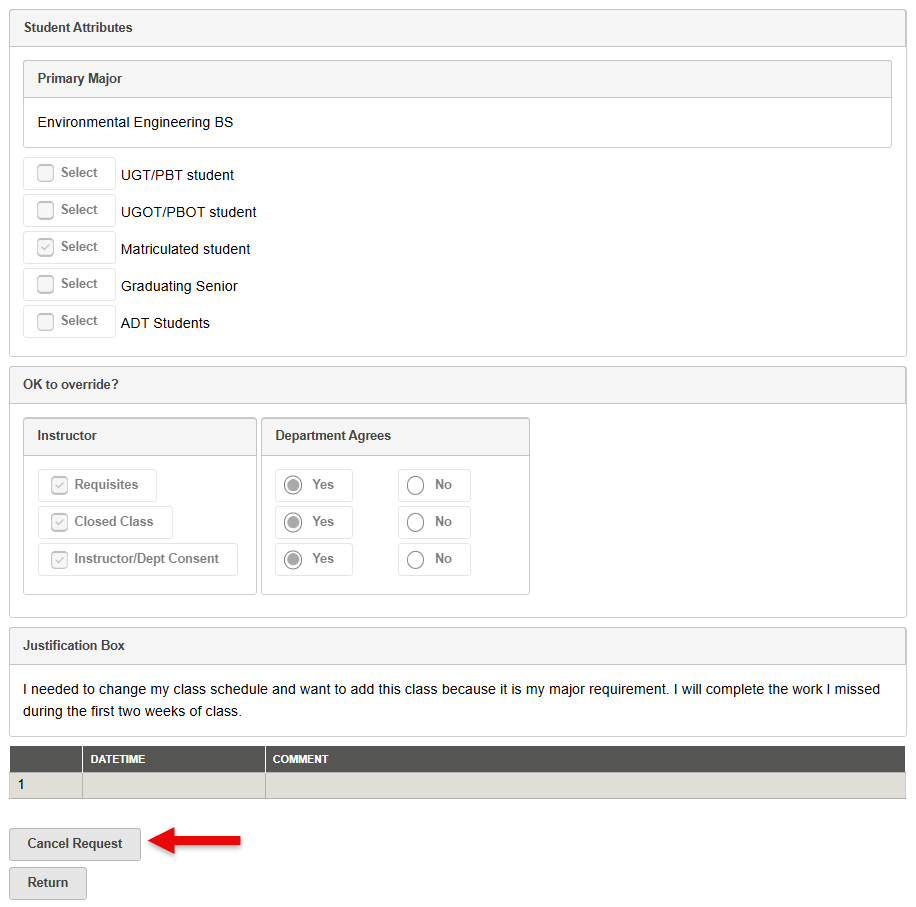The image size is (916, 907).
Task: Toggle the Requisites override checkbox
Action: click(58, 484)
